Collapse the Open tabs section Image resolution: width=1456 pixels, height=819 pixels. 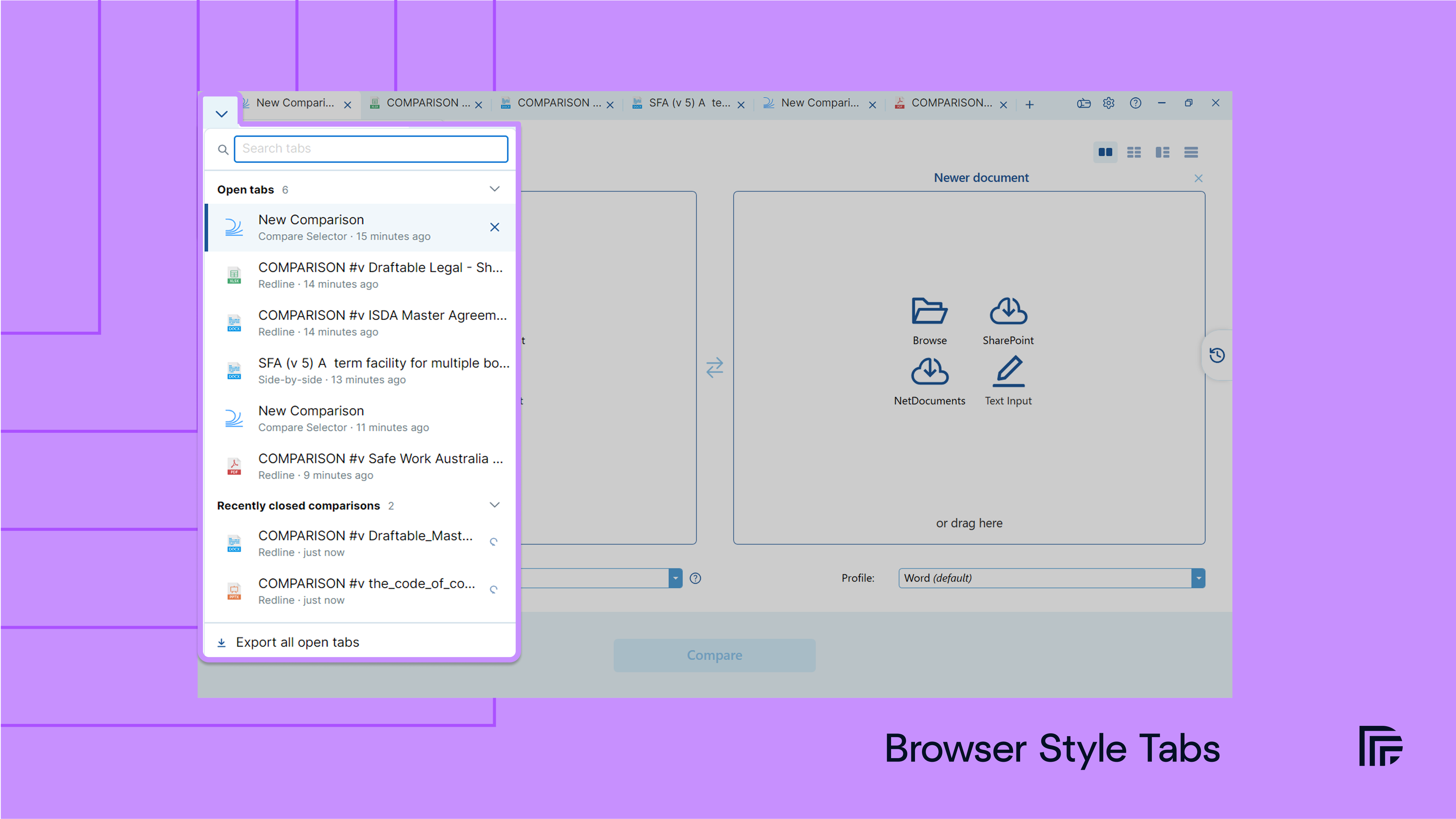pyautogui.click(x=494, y=189)
